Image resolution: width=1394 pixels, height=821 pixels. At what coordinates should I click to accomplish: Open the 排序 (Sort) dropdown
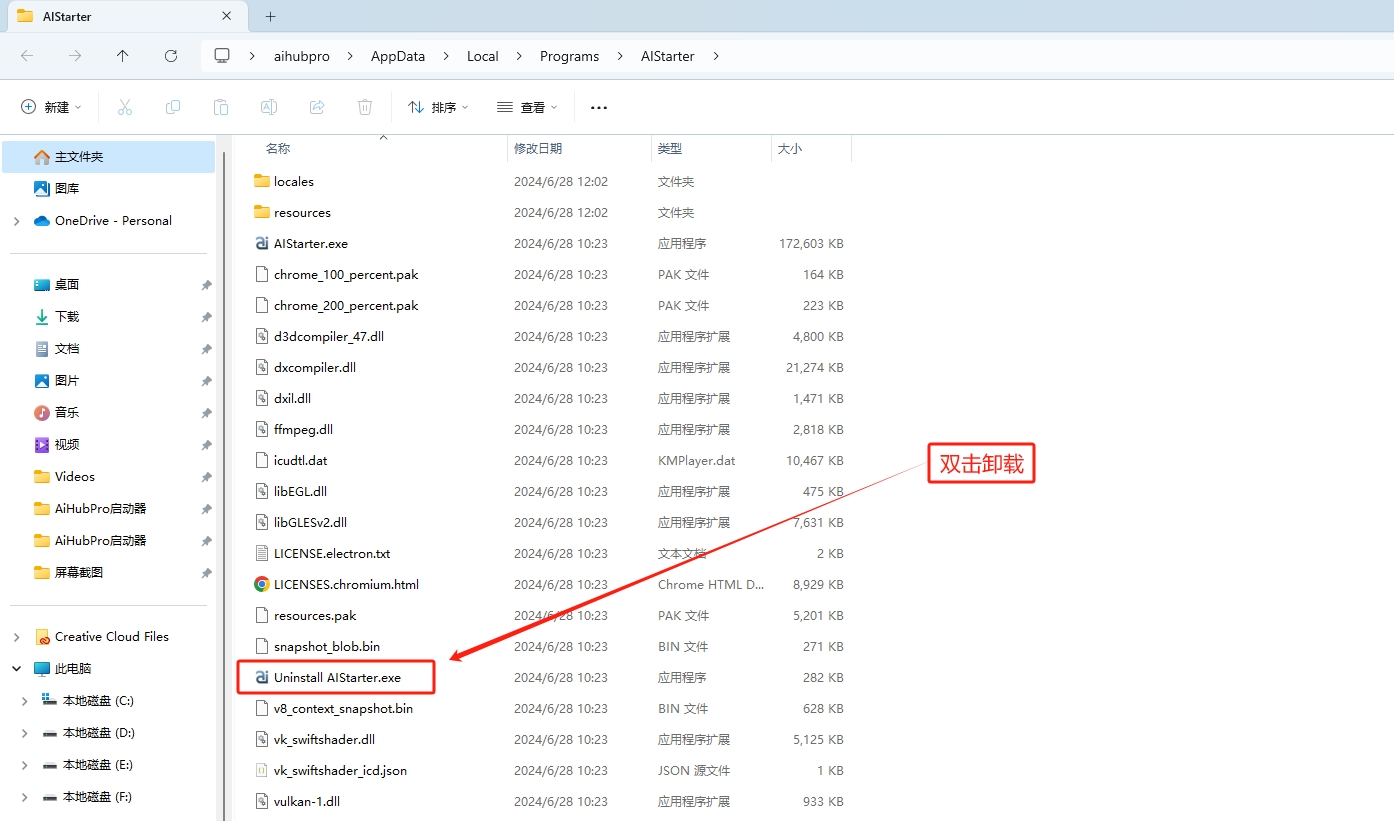(438, 107)
